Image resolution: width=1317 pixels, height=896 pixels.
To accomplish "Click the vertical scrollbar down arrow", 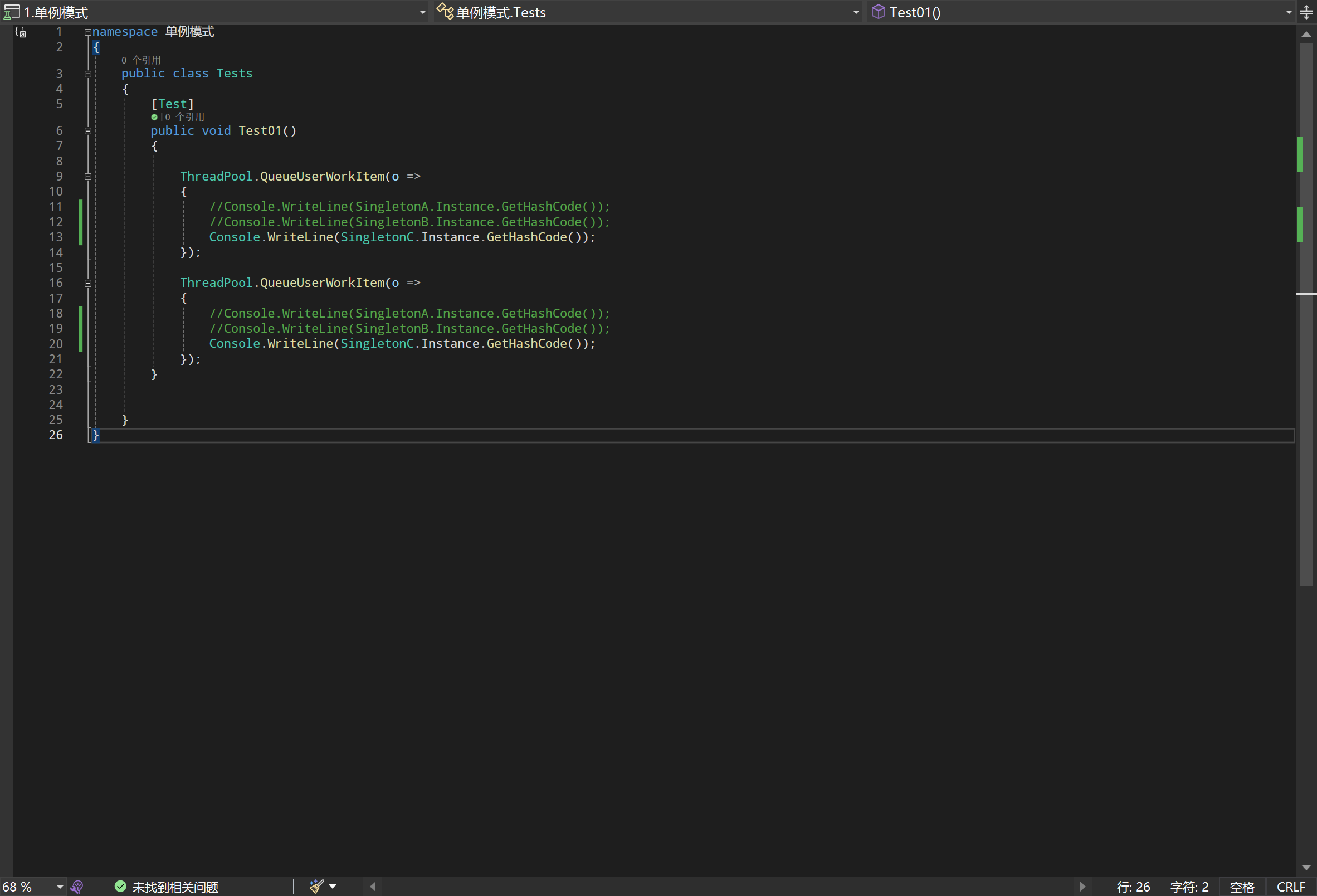I will pyautogui.click(x=1306, y=867).
